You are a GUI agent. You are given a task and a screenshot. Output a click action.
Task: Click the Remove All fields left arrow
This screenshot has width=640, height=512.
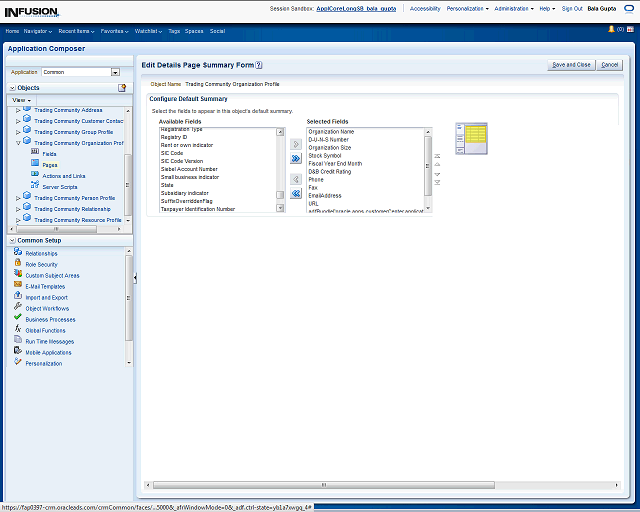(x=296, y=194)
